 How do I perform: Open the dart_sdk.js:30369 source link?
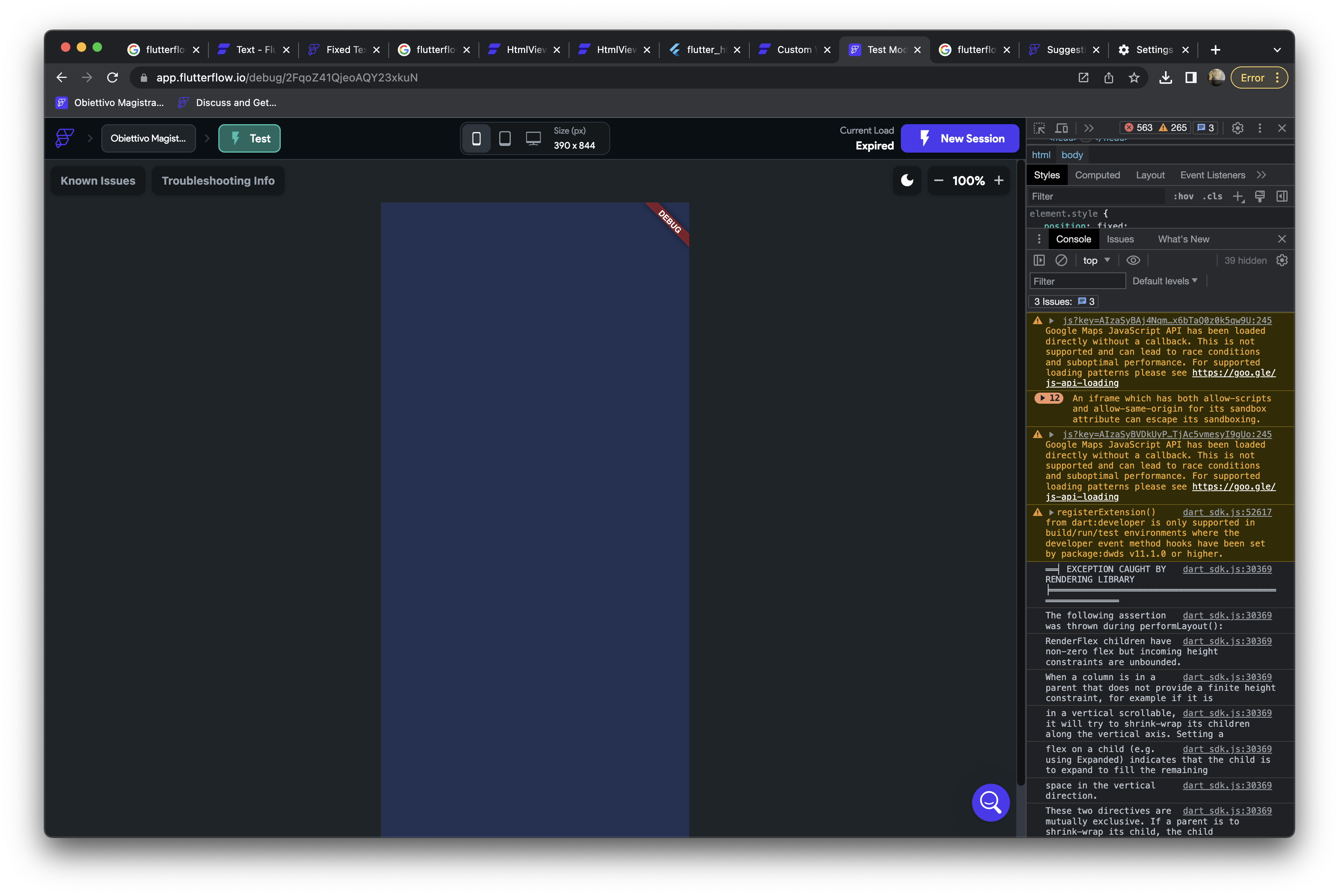[x=1227, y=569]
